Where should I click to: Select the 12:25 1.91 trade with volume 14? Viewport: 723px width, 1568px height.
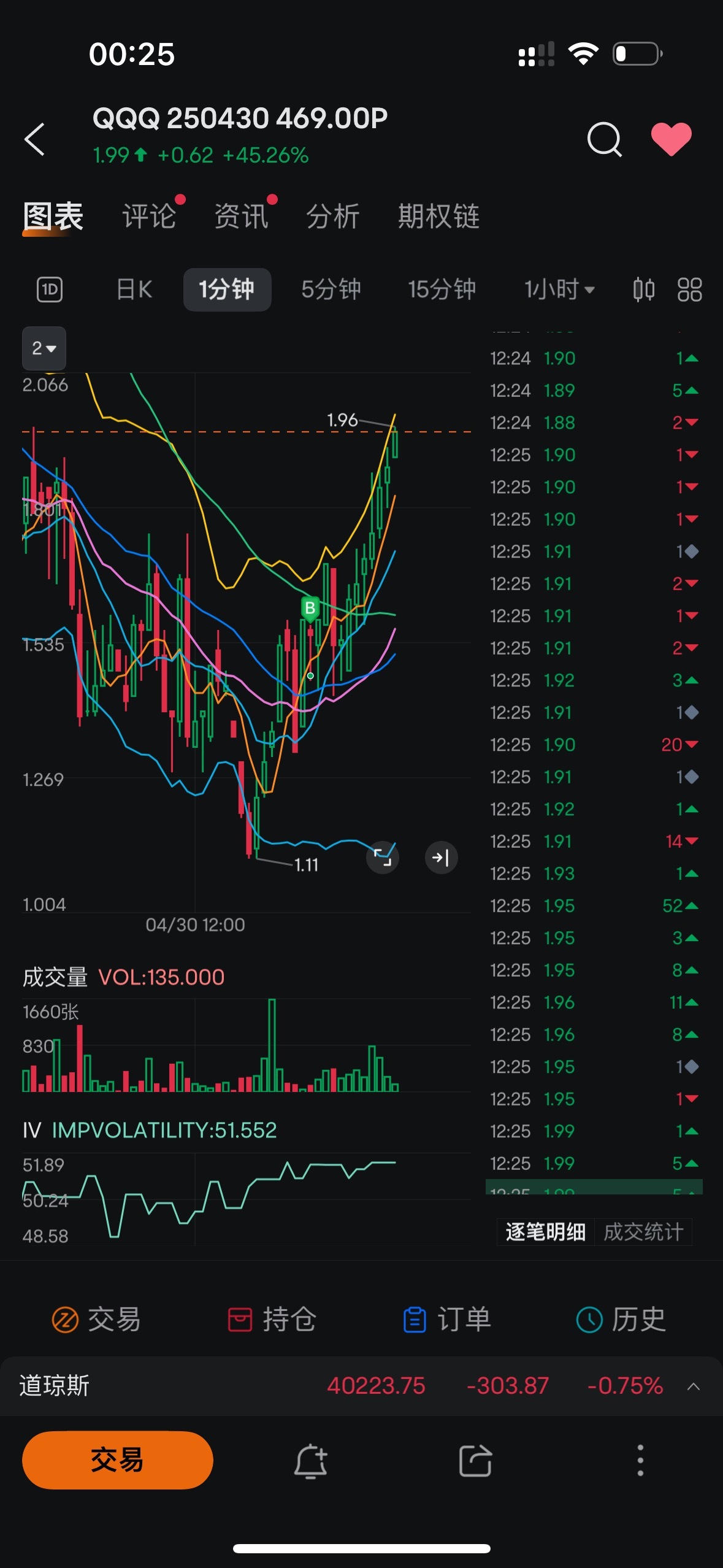[594, 842]
